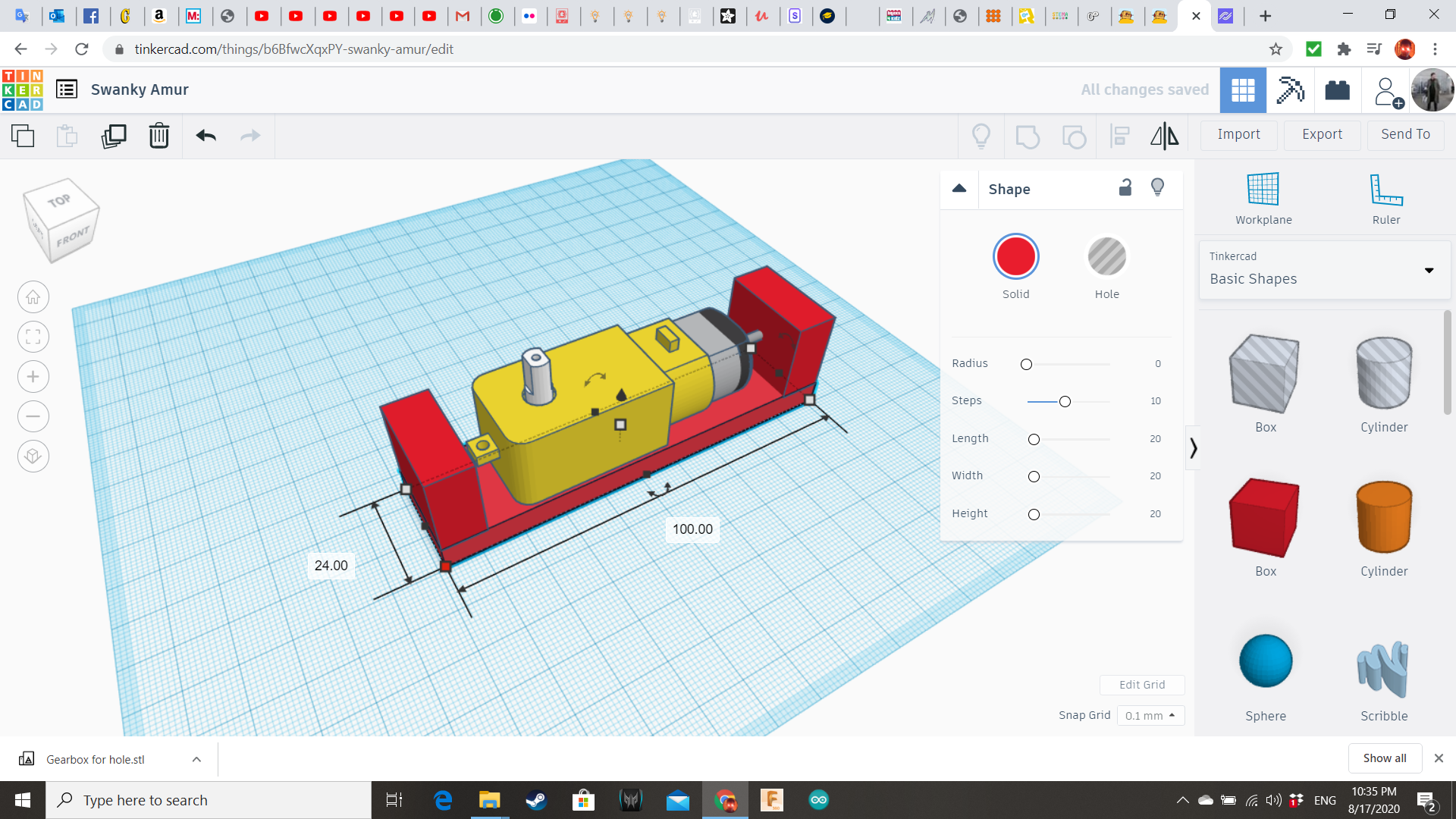Delete selected shape with trash icon

(158, 136)
